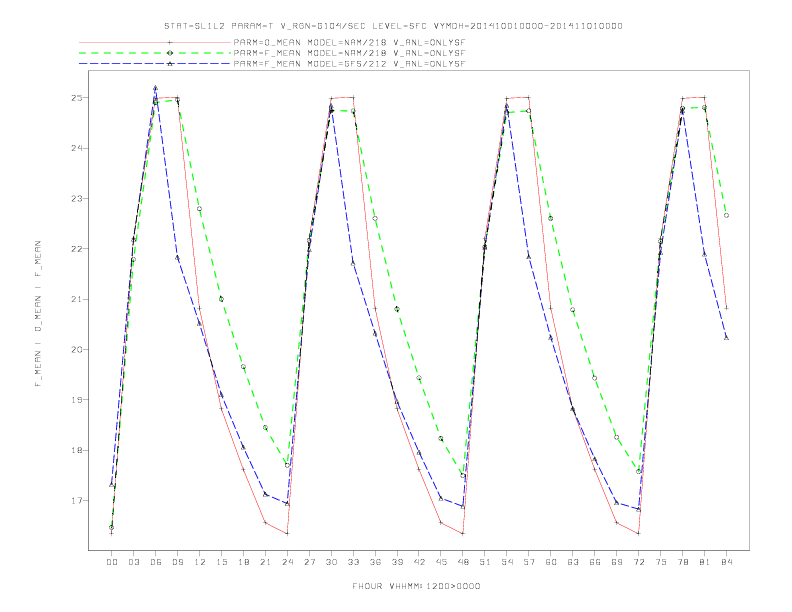This screenshot has height=612, width=792.
Task: Click the x-axis tick label 75
Action: click(661, 562)
